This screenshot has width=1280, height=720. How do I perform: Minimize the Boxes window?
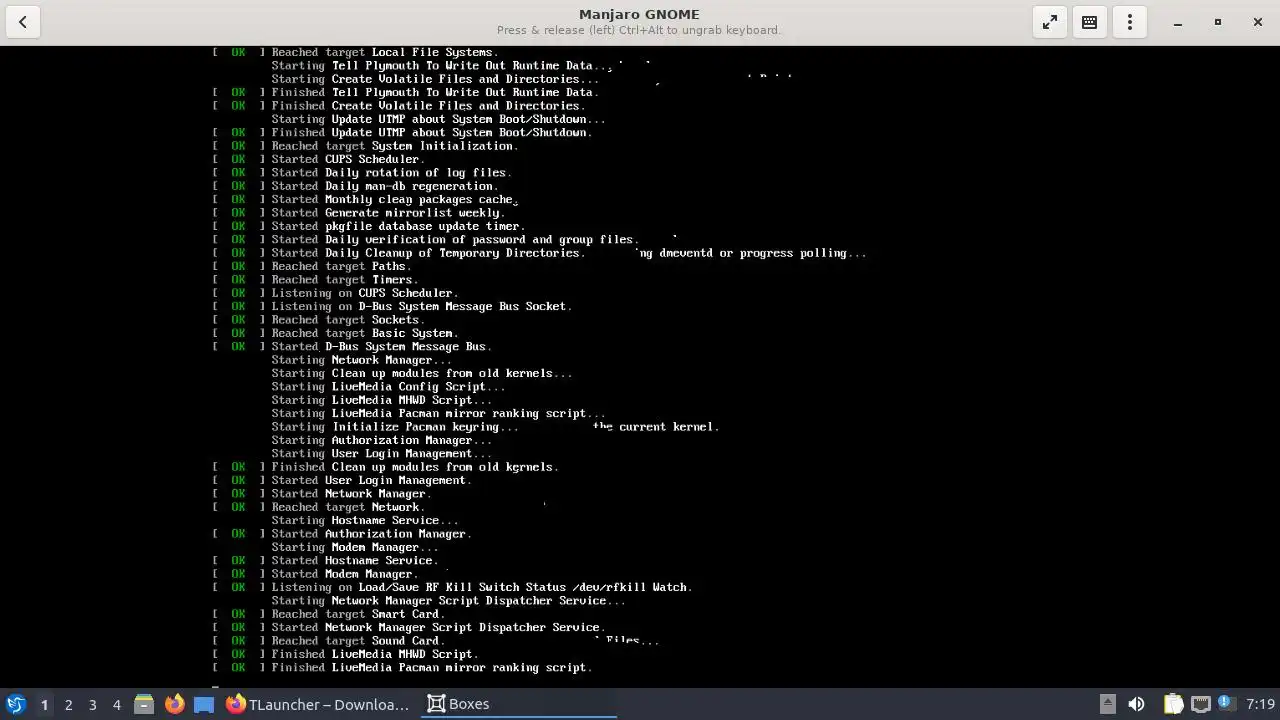[1178, 22]
